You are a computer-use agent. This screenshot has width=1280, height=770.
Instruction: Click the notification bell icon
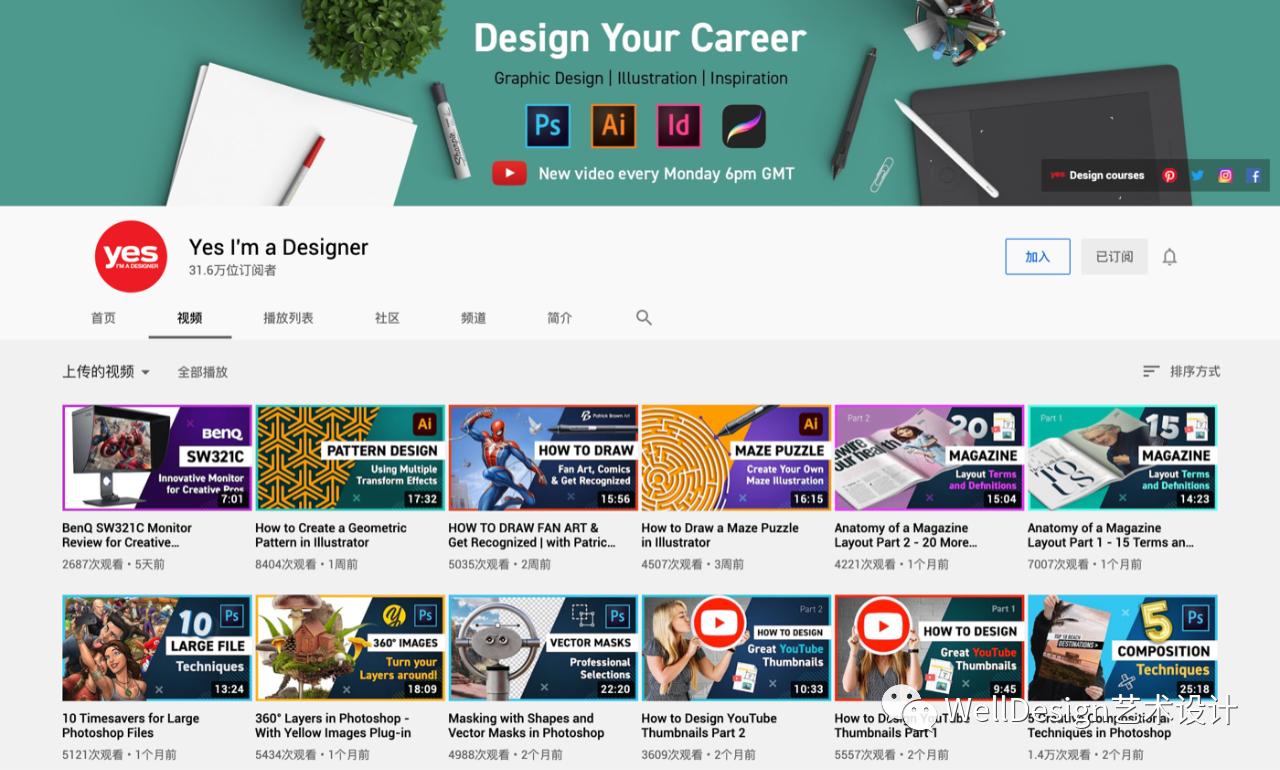tap(1170, 257)
